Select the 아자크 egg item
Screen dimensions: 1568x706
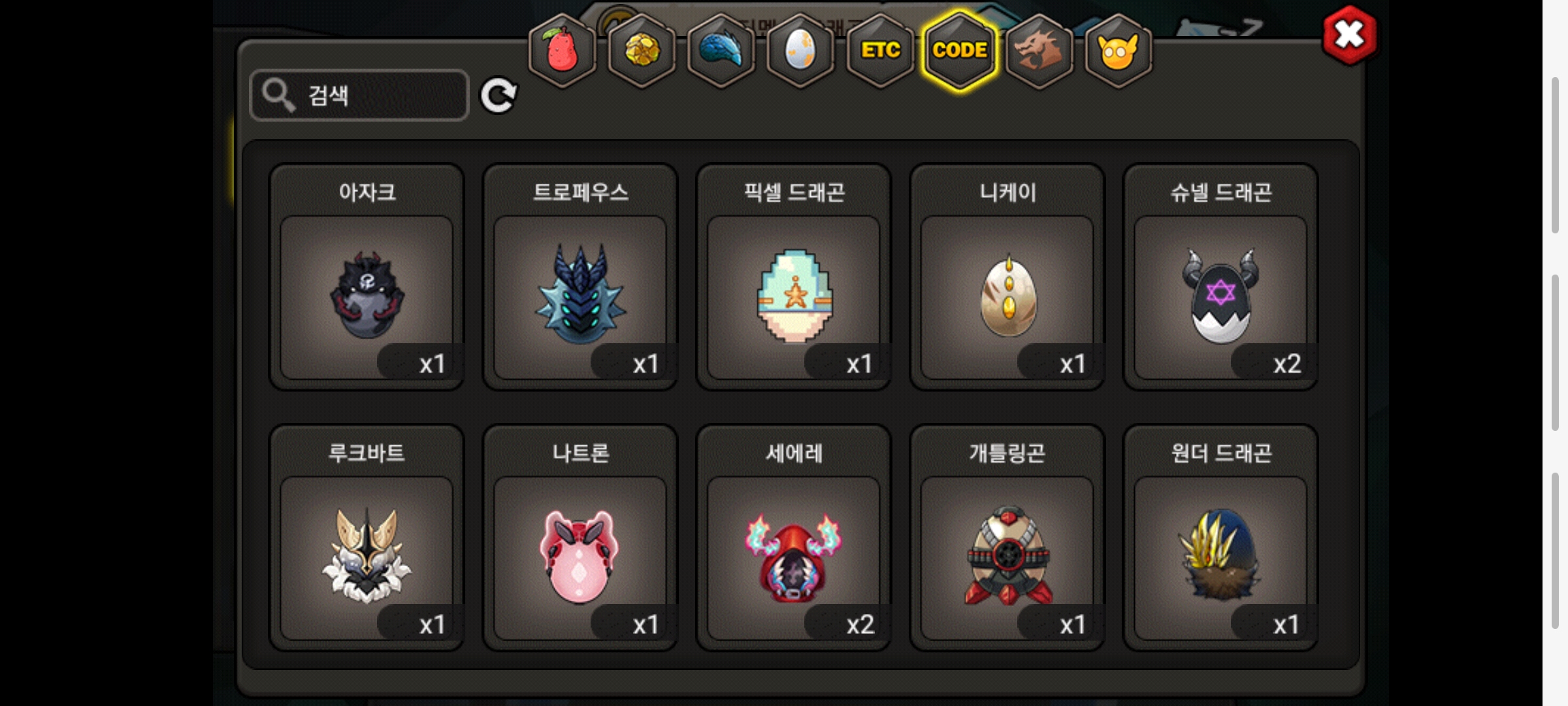tap(367, 277)
